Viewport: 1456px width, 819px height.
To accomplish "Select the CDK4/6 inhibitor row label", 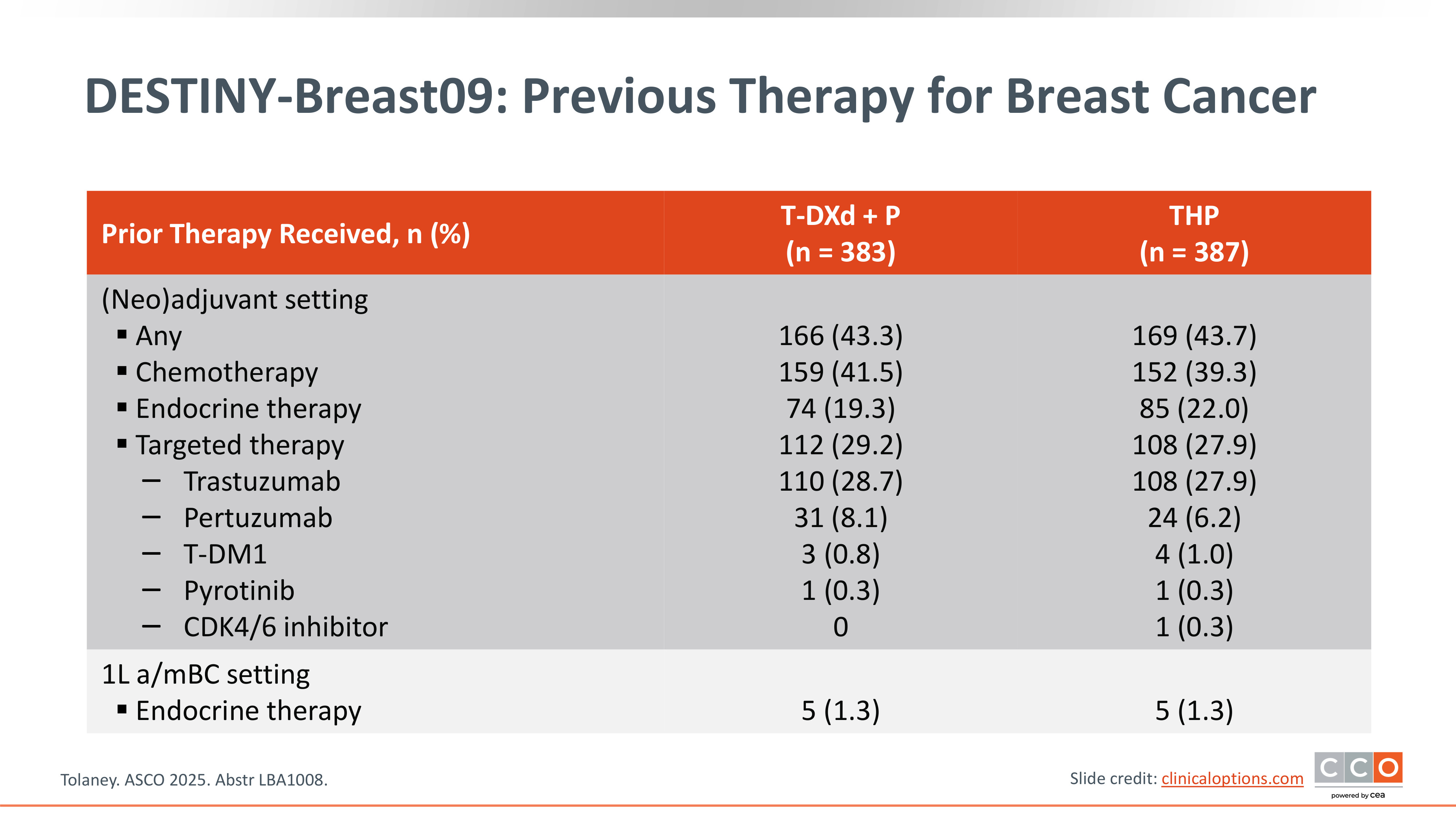I will tap(285, 628).
